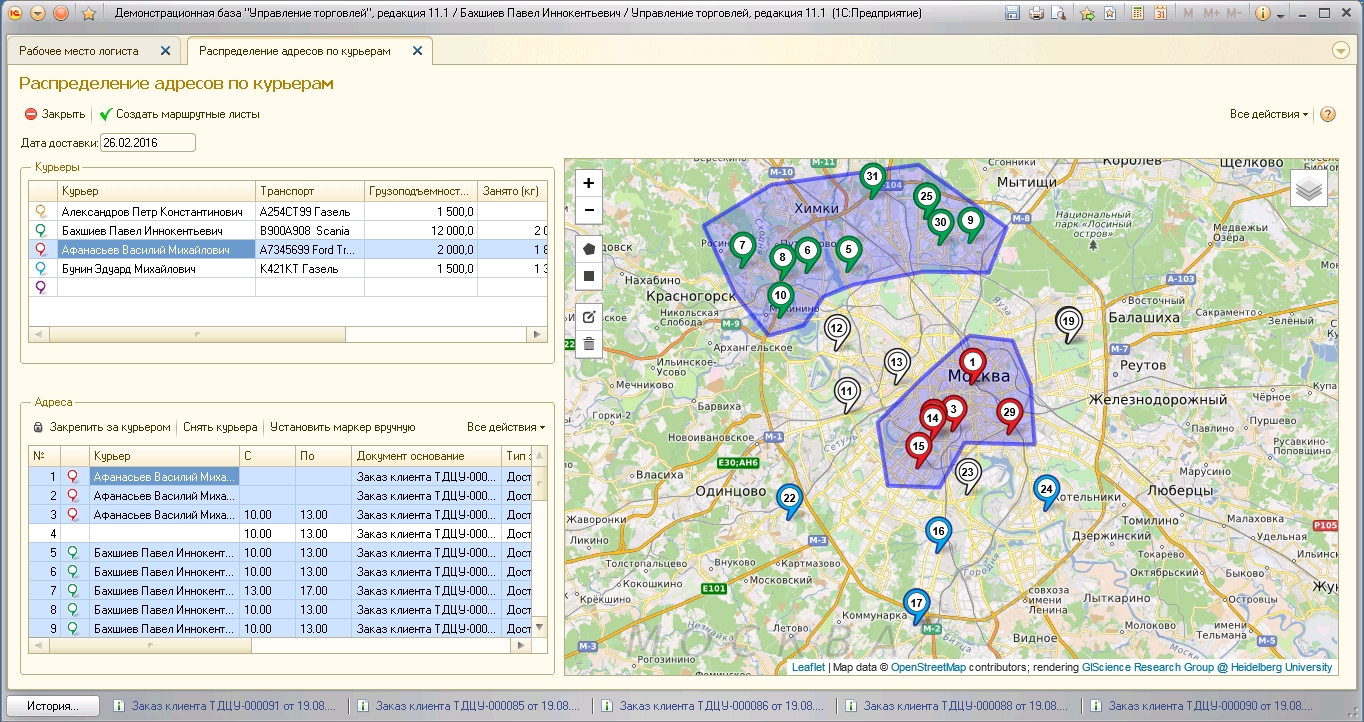1364x722 pixels.
Task: Open the OpenStreetMap attribution link
Action: pyautogui.click(x=928, y=667)
